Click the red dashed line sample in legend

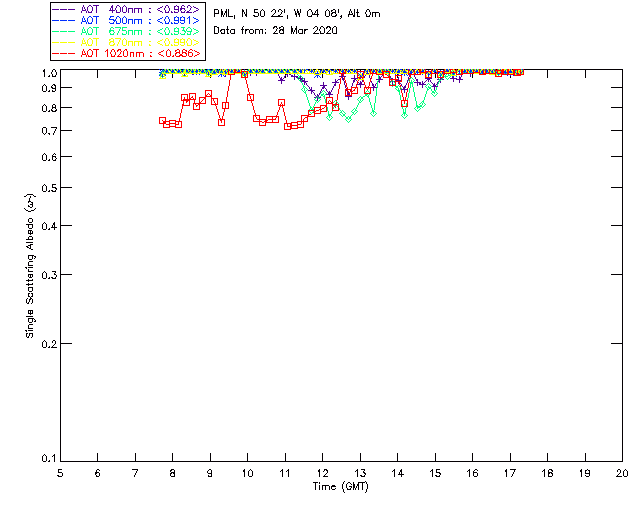(64, 53)
